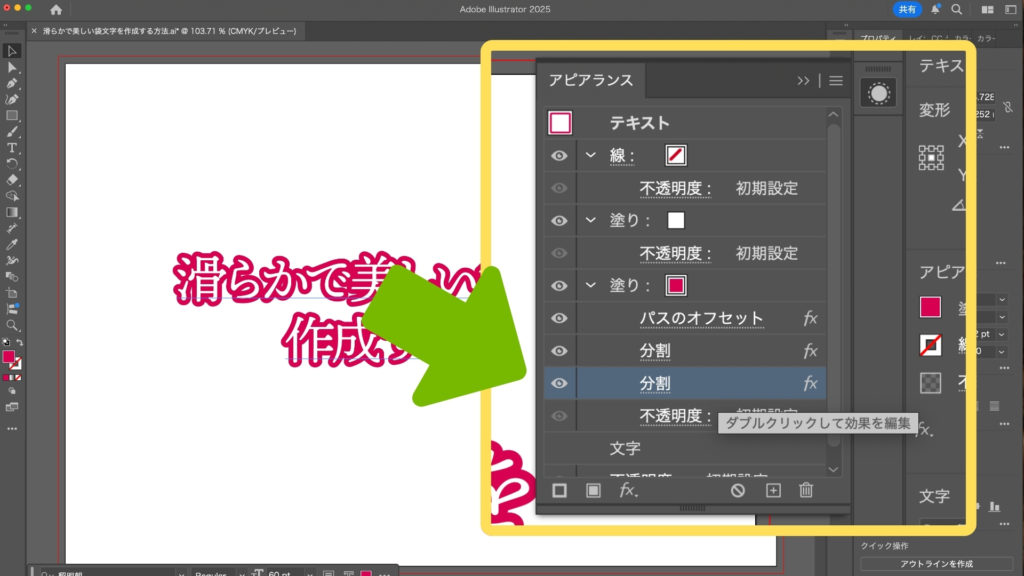Hide the 線 stroke row visibility
Image resolution: width=1024 pixels, height=576 pixels.
[560, 155]
